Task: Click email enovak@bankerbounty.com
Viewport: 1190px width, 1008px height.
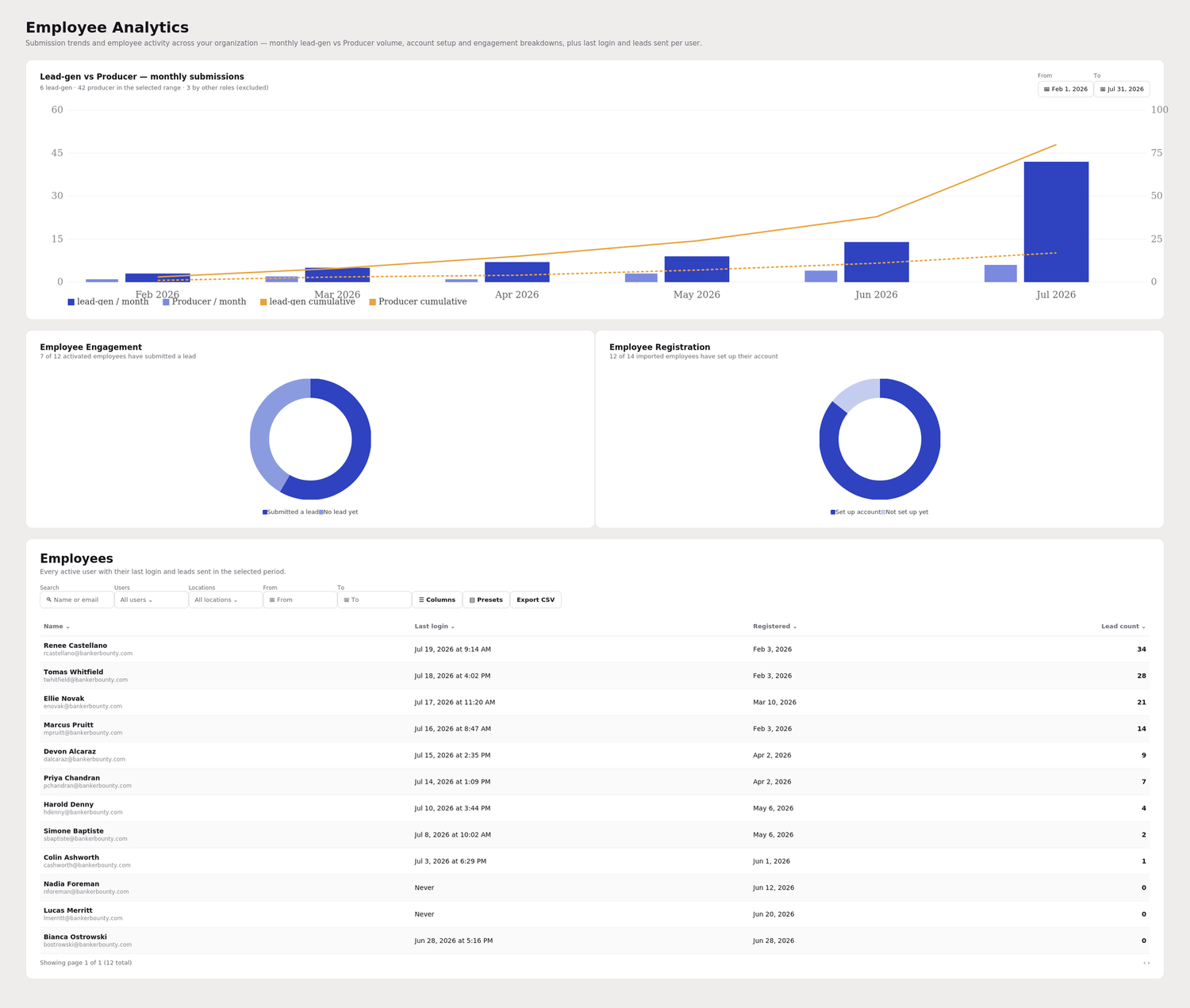Action: (83, 707)
